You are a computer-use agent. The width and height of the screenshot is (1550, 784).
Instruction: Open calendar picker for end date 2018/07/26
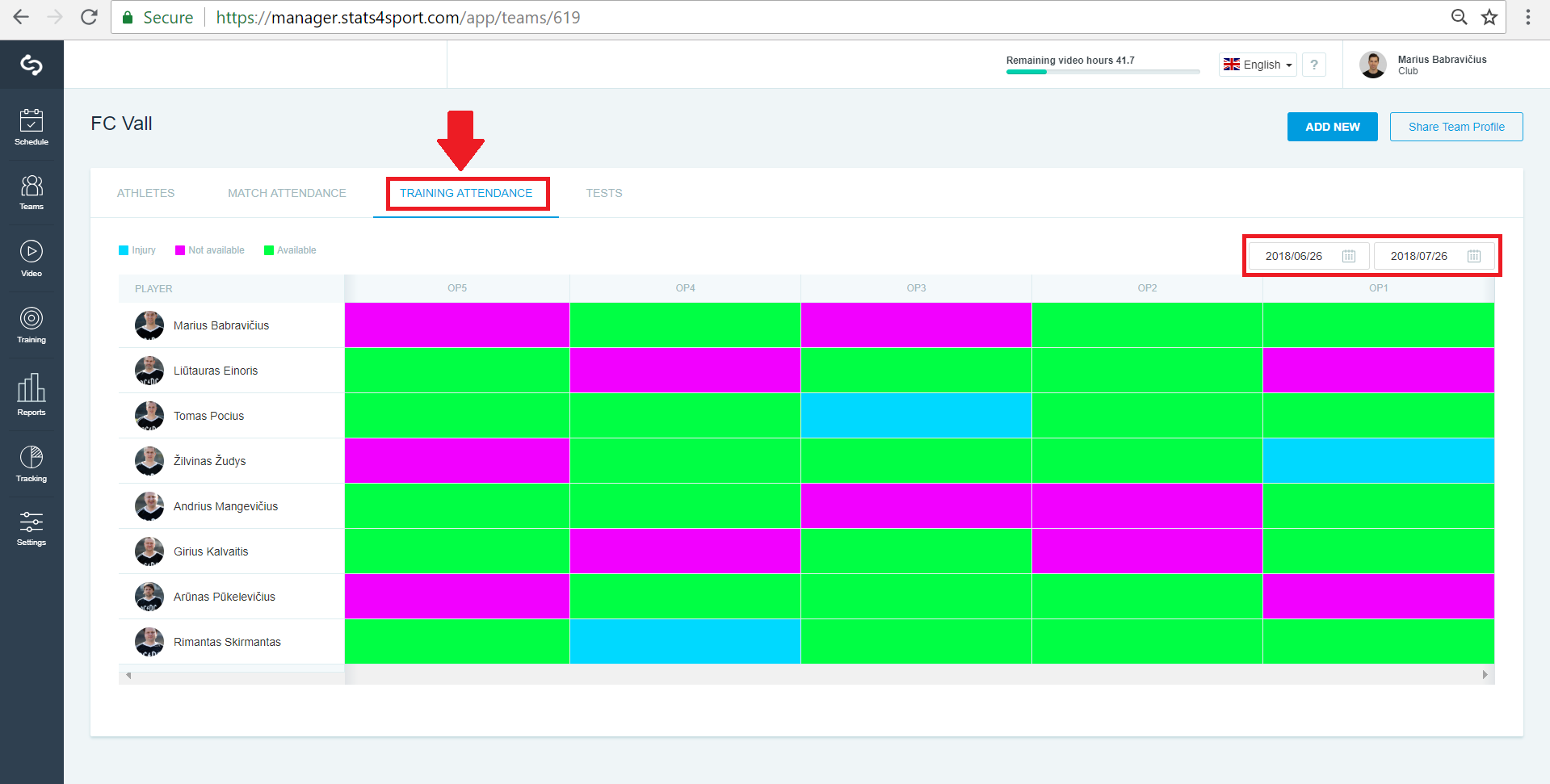click(x=1474, y=256)
